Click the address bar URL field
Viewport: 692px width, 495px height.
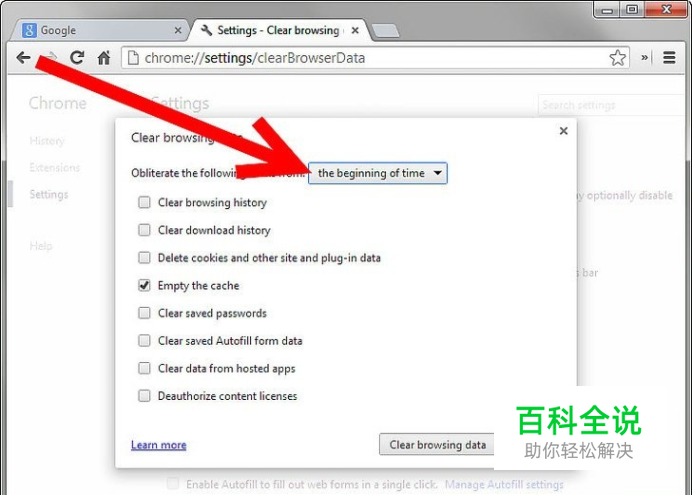[375, 58]
